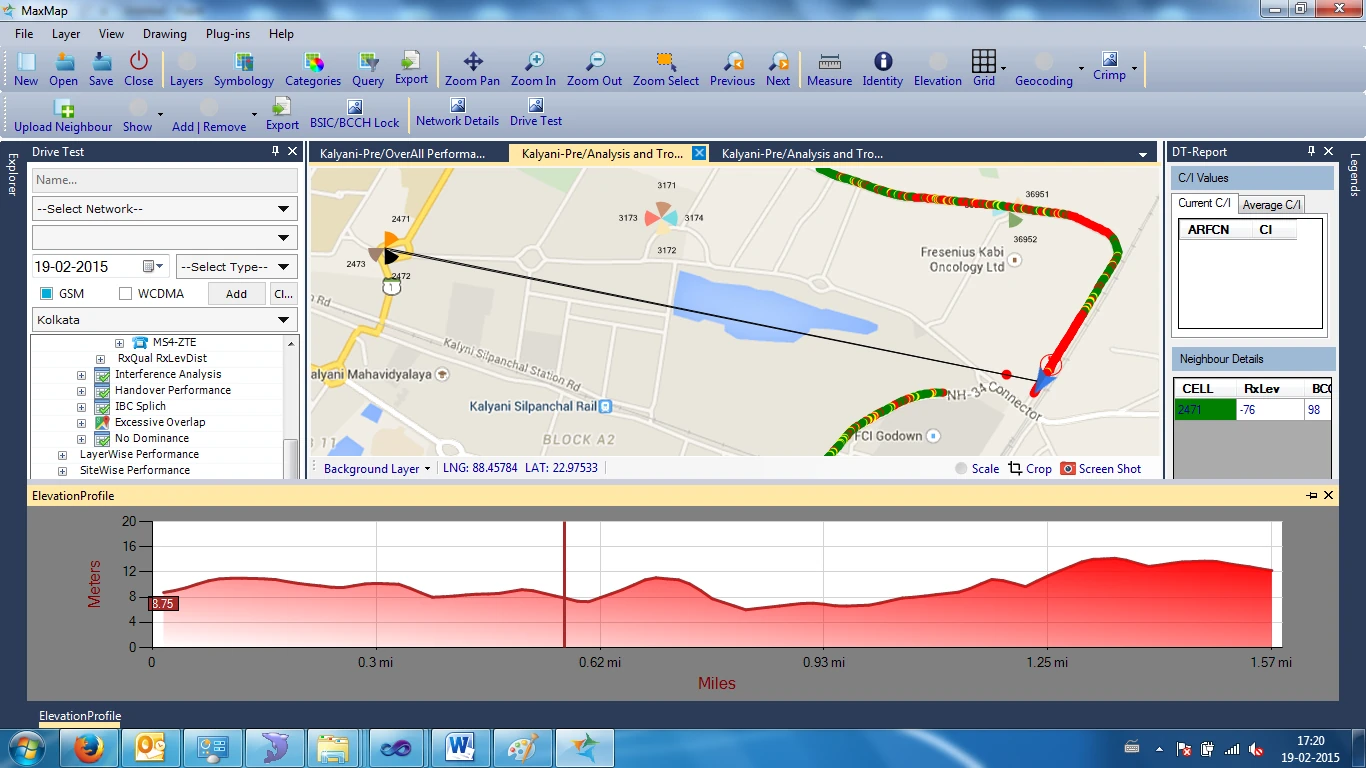Uncheck the GSM checkbox
The height and width of the screenshot is (768, 1366).
point(46,294)
